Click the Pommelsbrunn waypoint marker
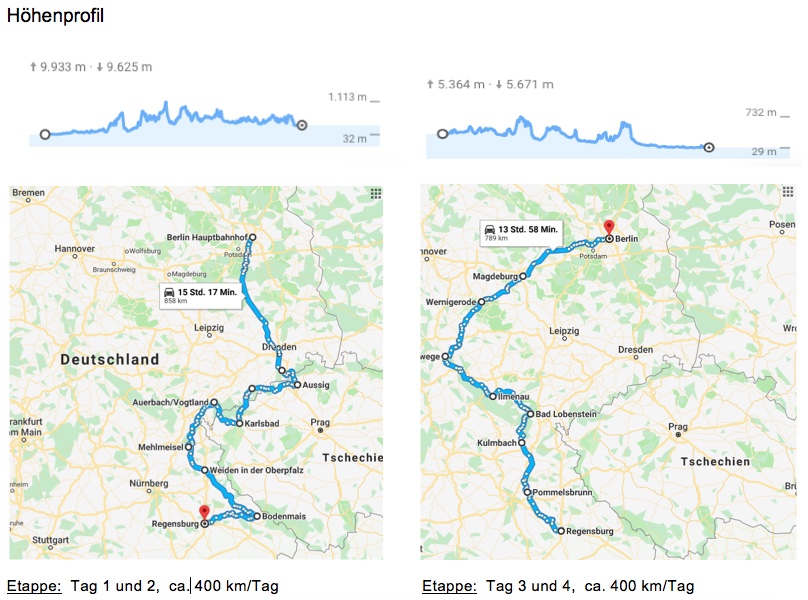808x600 pixels. (527, 493)
